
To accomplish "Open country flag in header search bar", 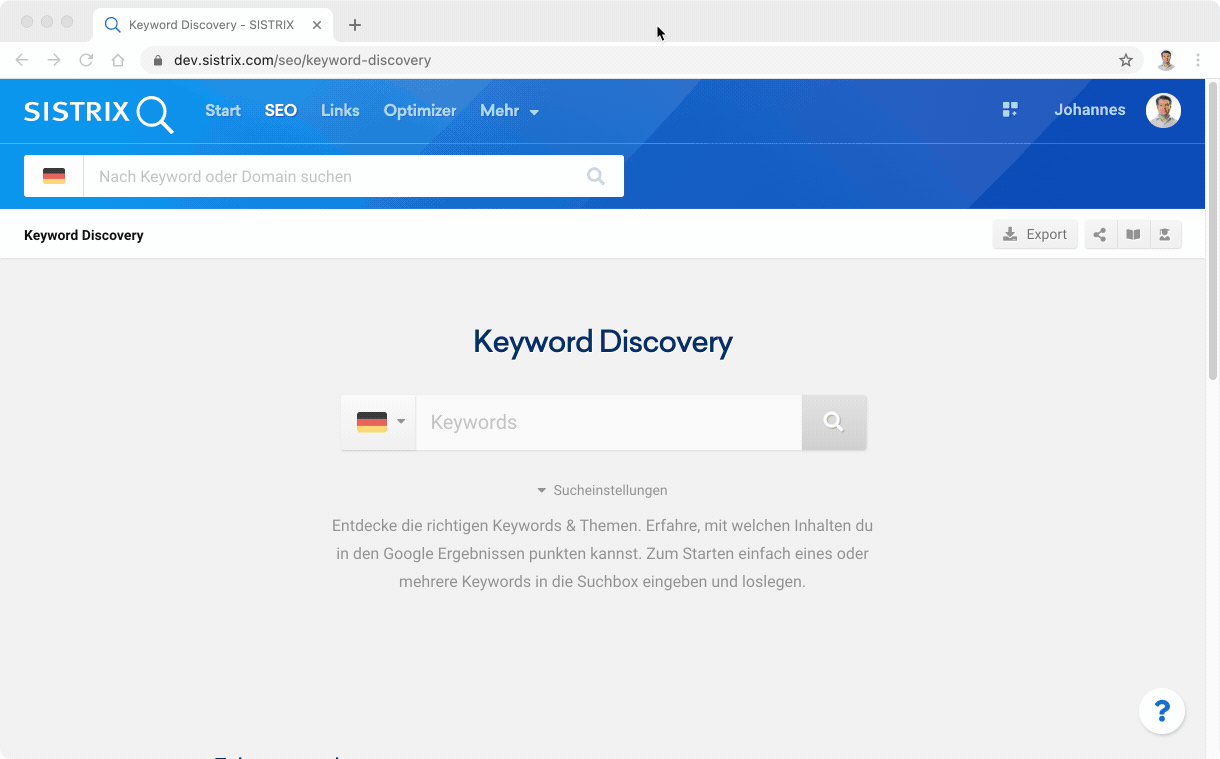I will (54, 176).
